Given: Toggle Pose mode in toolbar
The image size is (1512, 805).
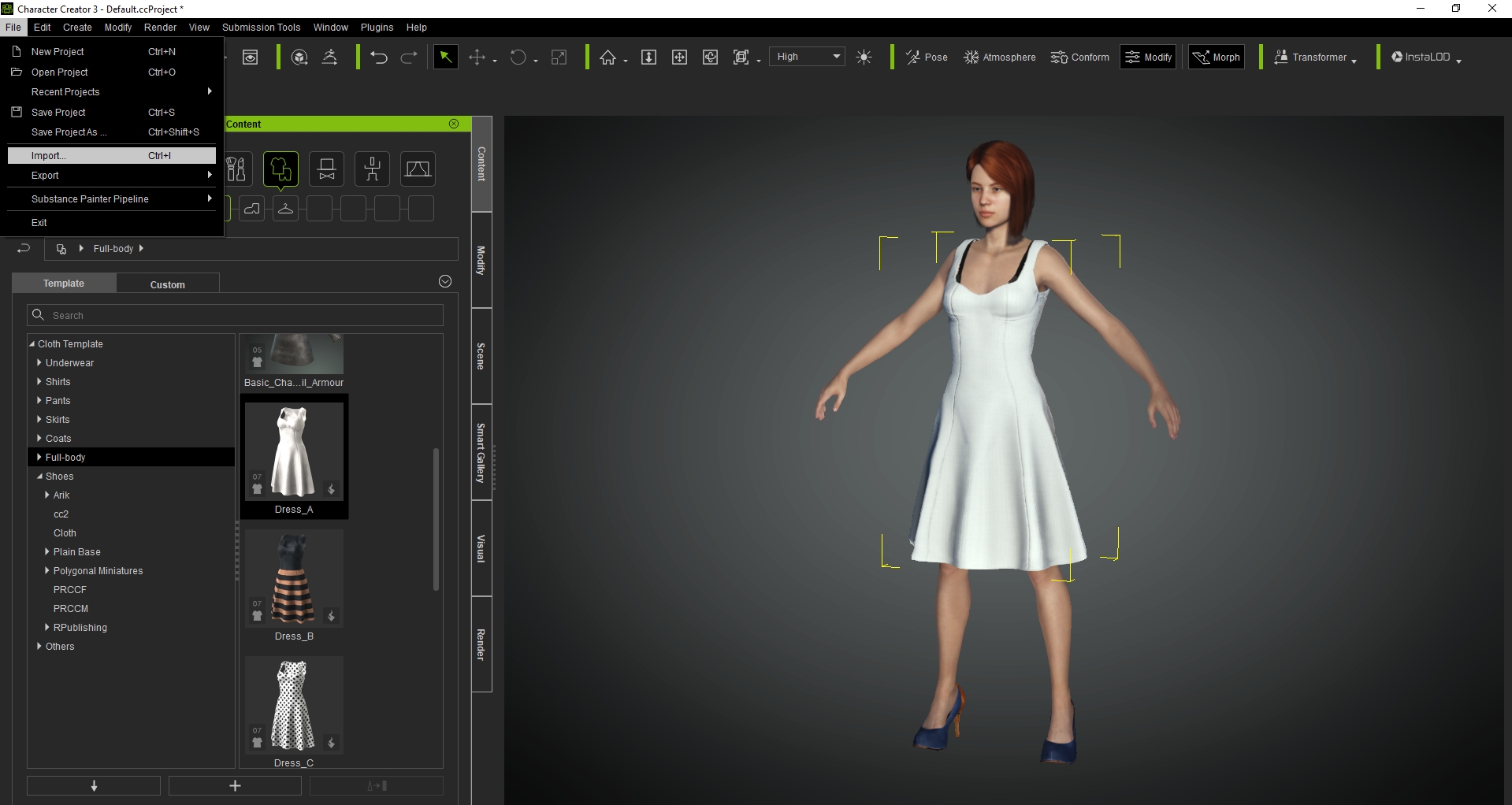Looking at the screenshot, I should pos(927,57).
